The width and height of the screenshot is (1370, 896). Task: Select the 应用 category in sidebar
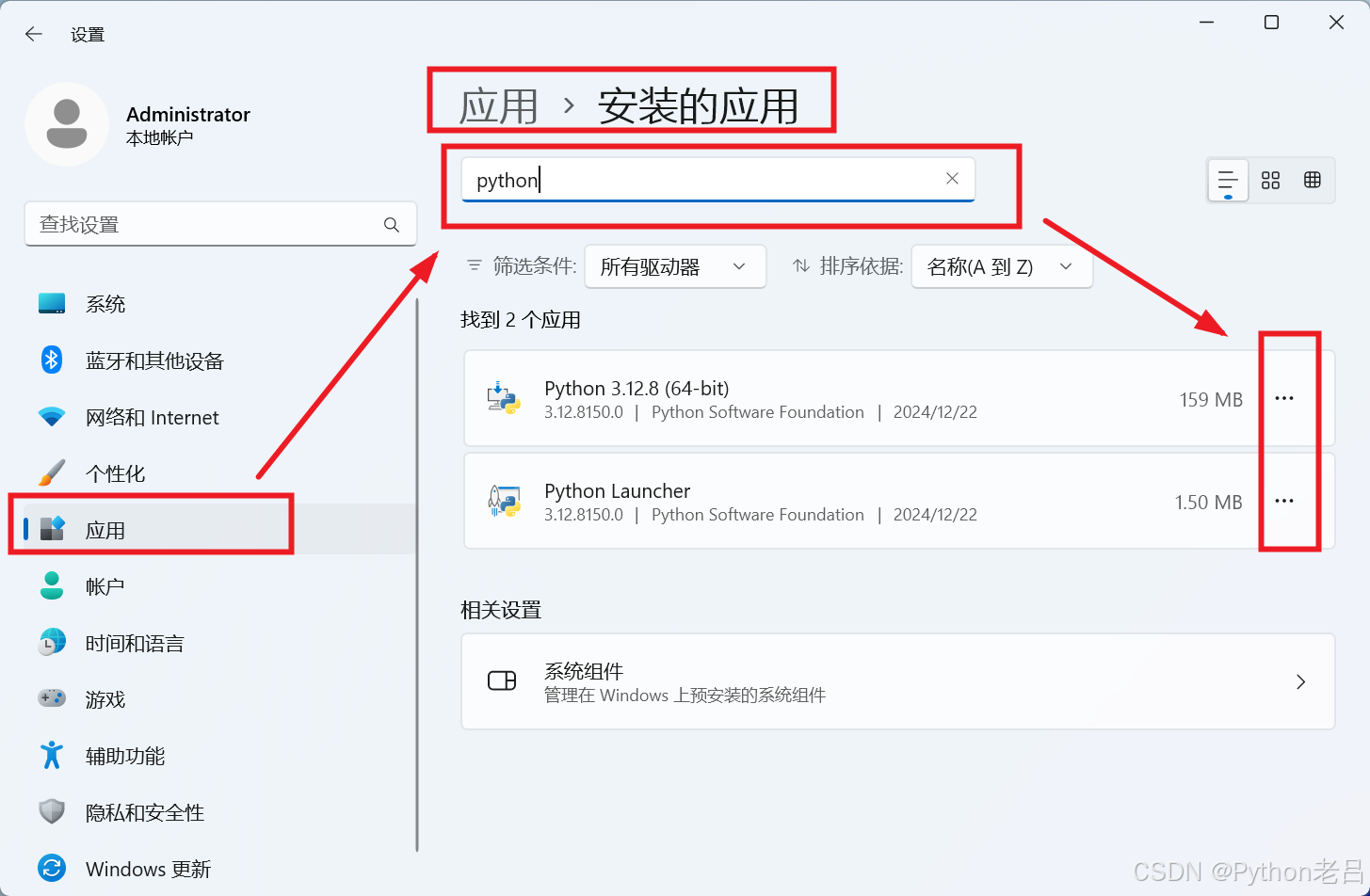tap(220, 530)
